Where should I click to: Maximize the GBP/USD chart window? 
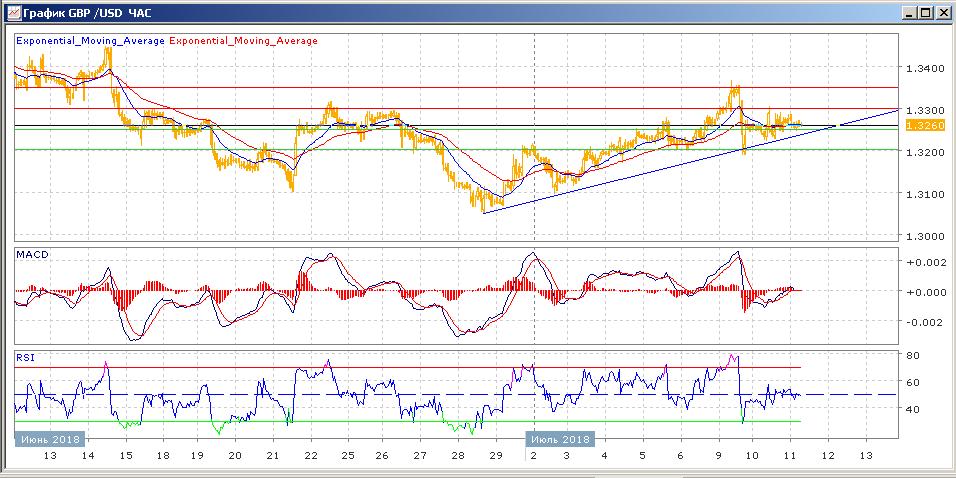[x=926, y=12]
